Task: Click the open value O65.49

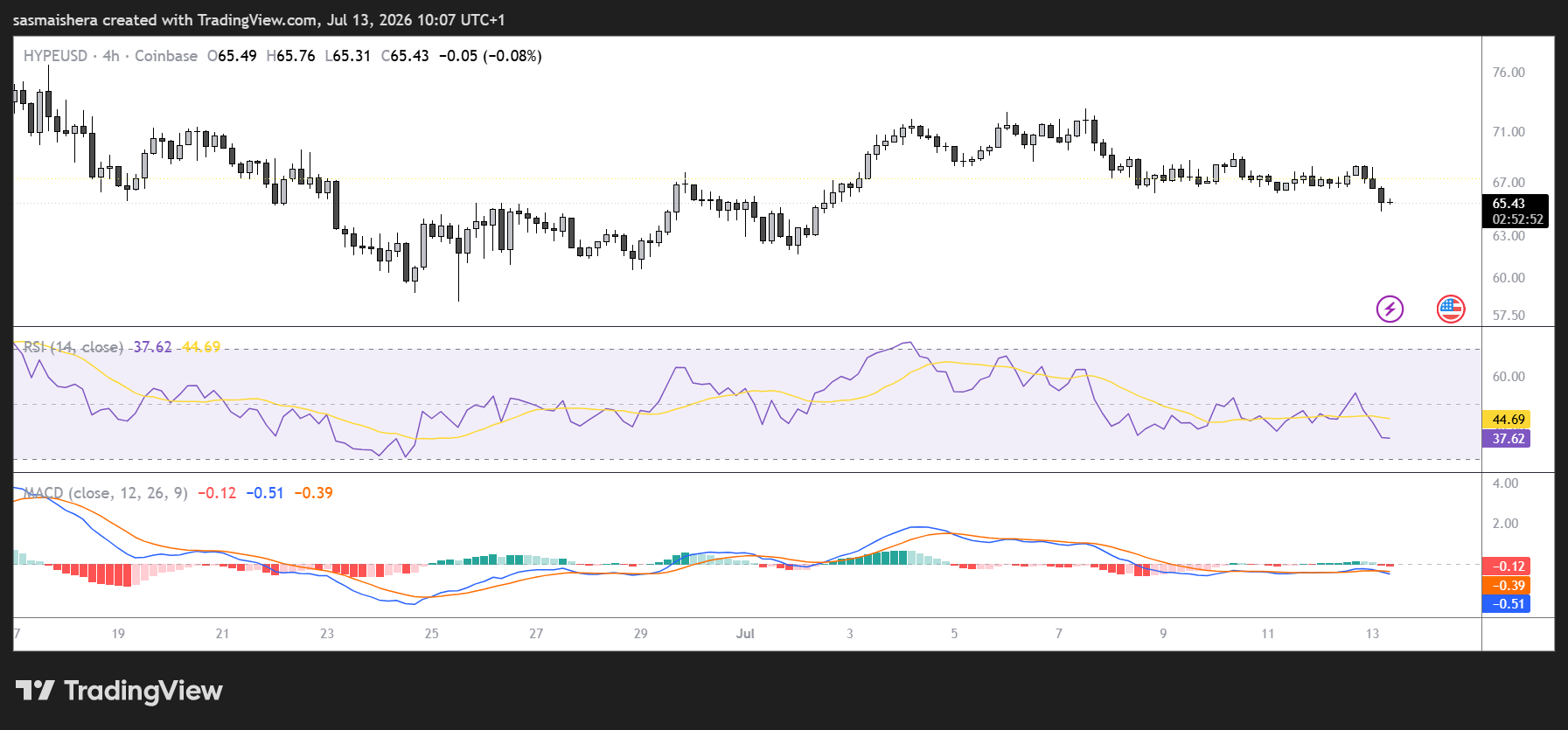Action: 232,56
